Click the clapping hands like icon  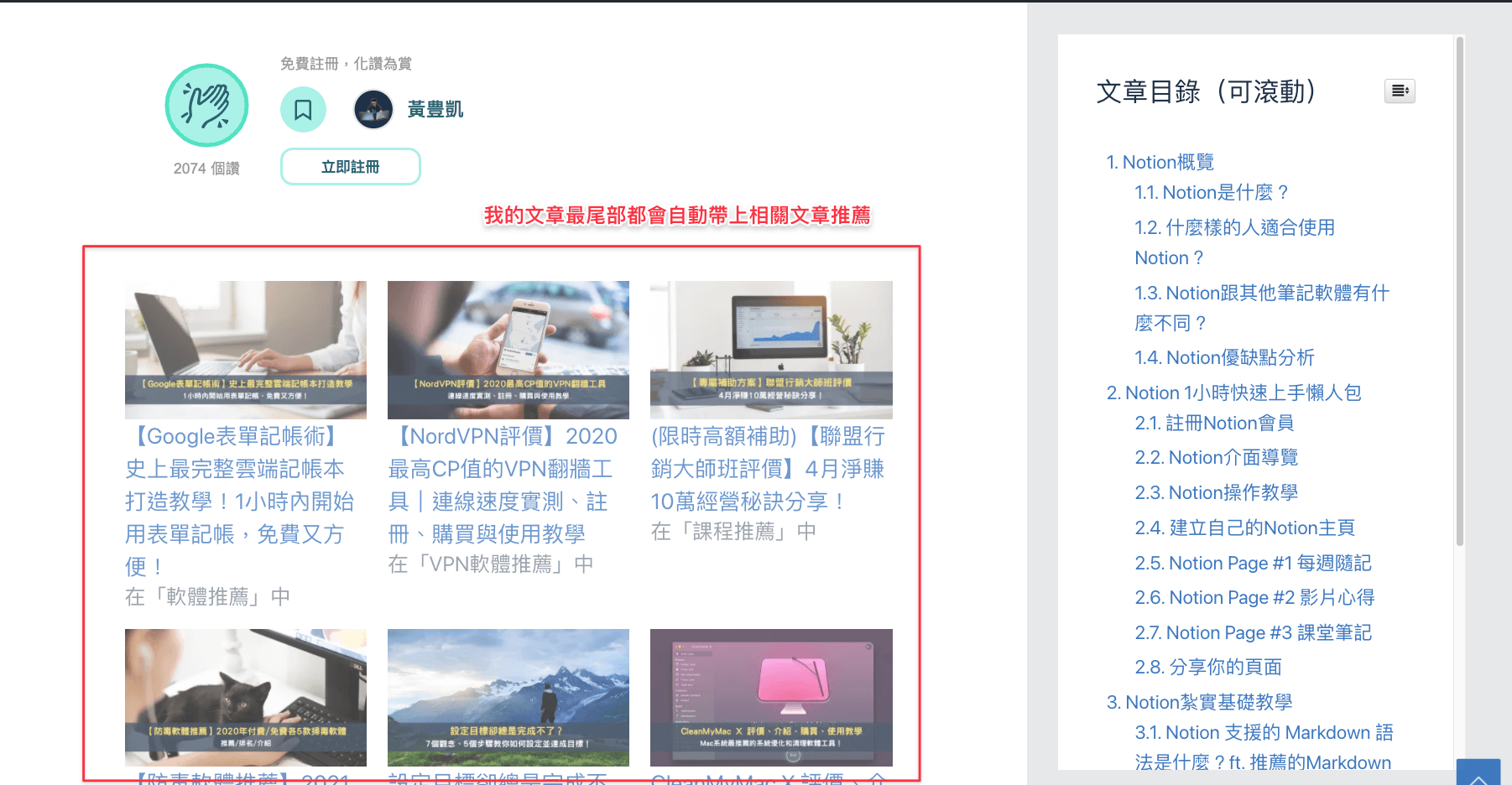point(206,106)
